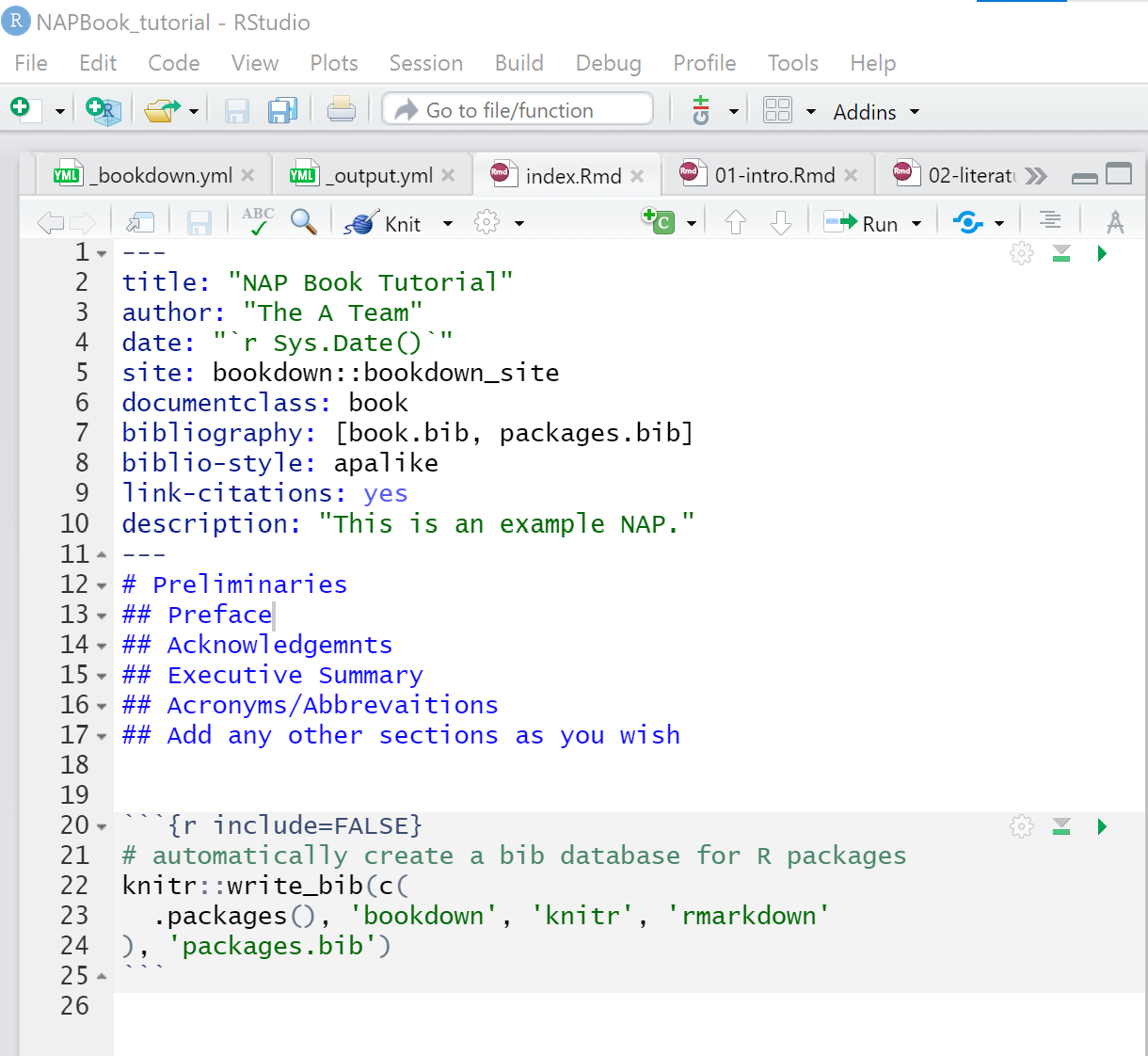Switch to the 01-intro.Rmd tab
Screen dimensions: 1148x1056
pyautogui.click(x=773, y=176)
